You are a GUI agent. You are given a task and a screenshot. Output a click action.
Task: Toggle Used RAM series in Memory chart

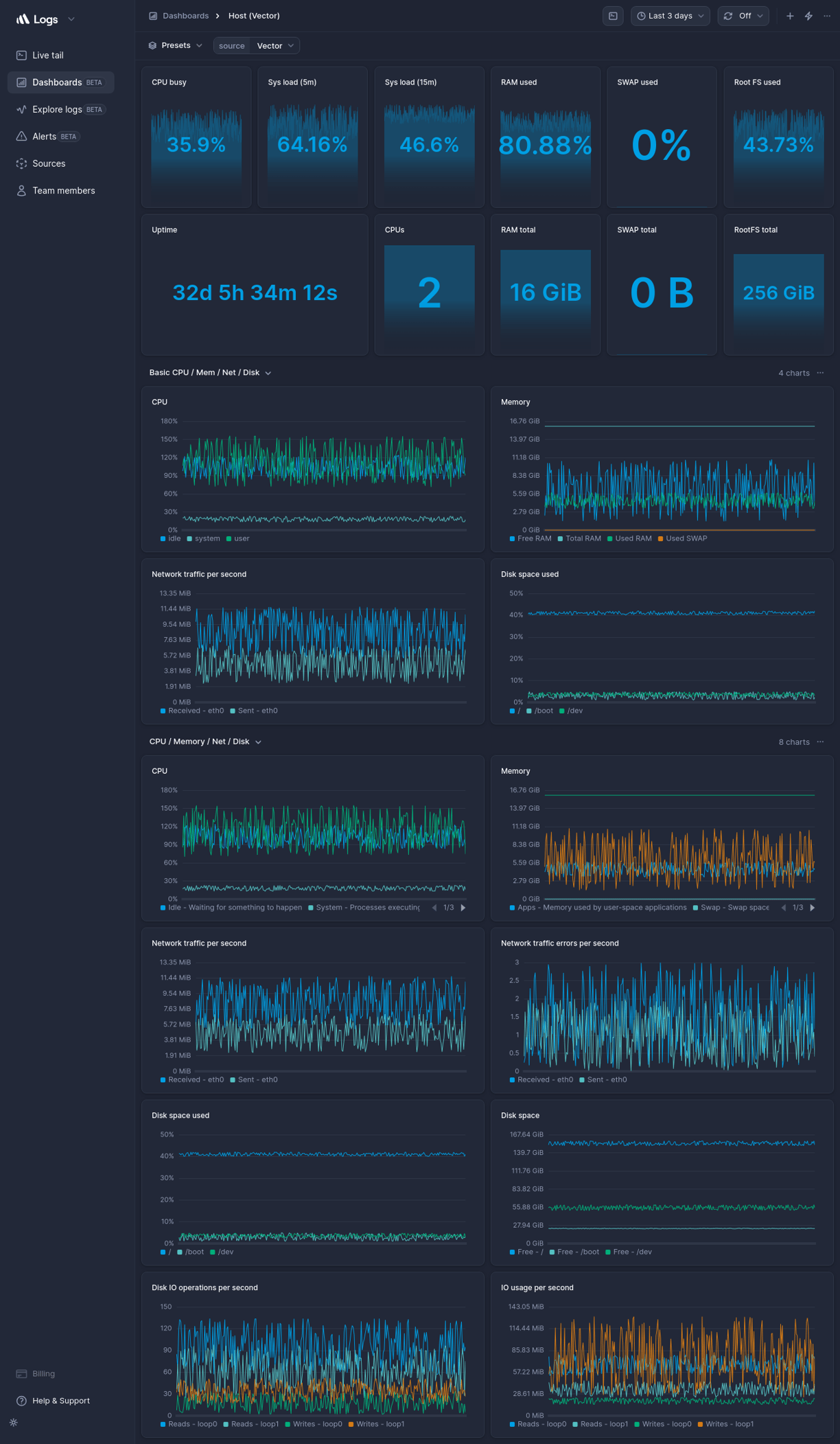pyautogui.click(x=629, y=538)
